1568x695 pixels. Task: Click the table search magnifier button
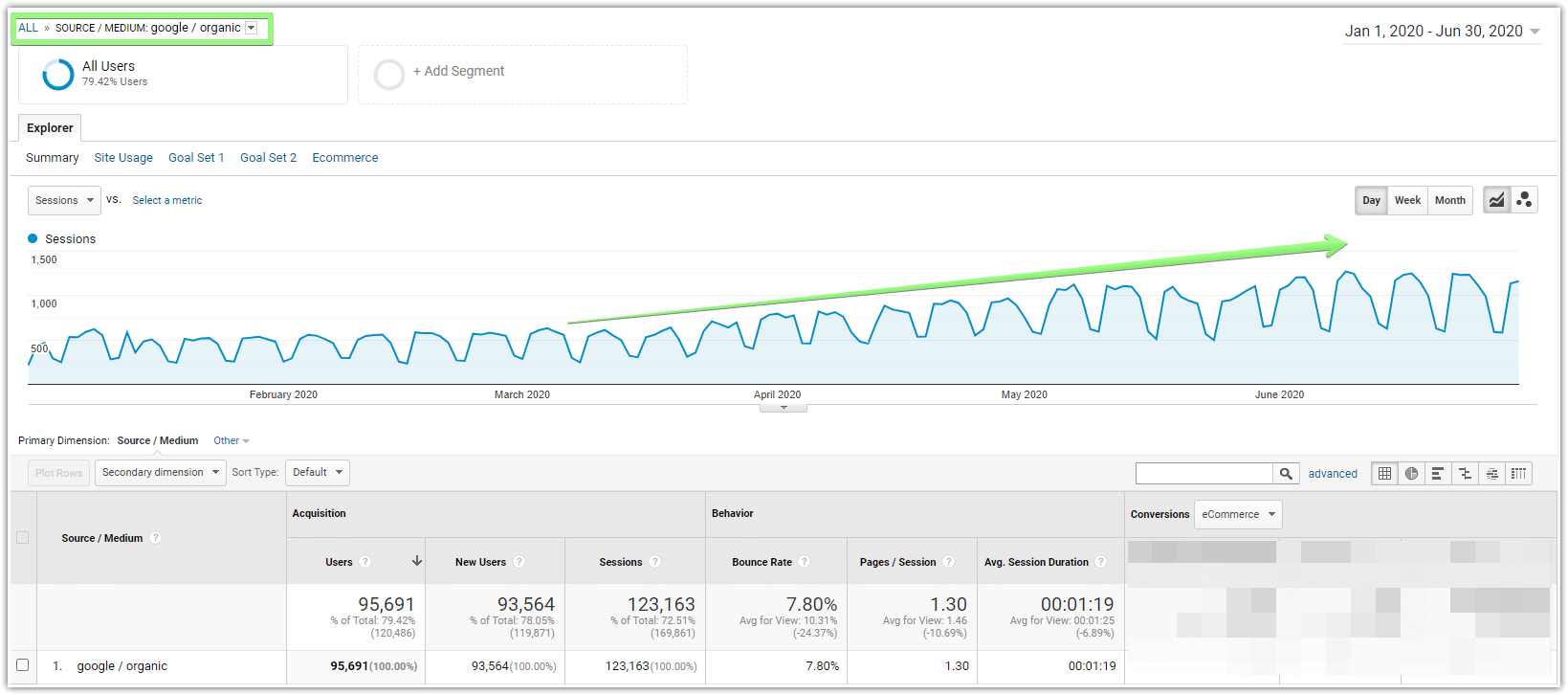click(1286, 474)
